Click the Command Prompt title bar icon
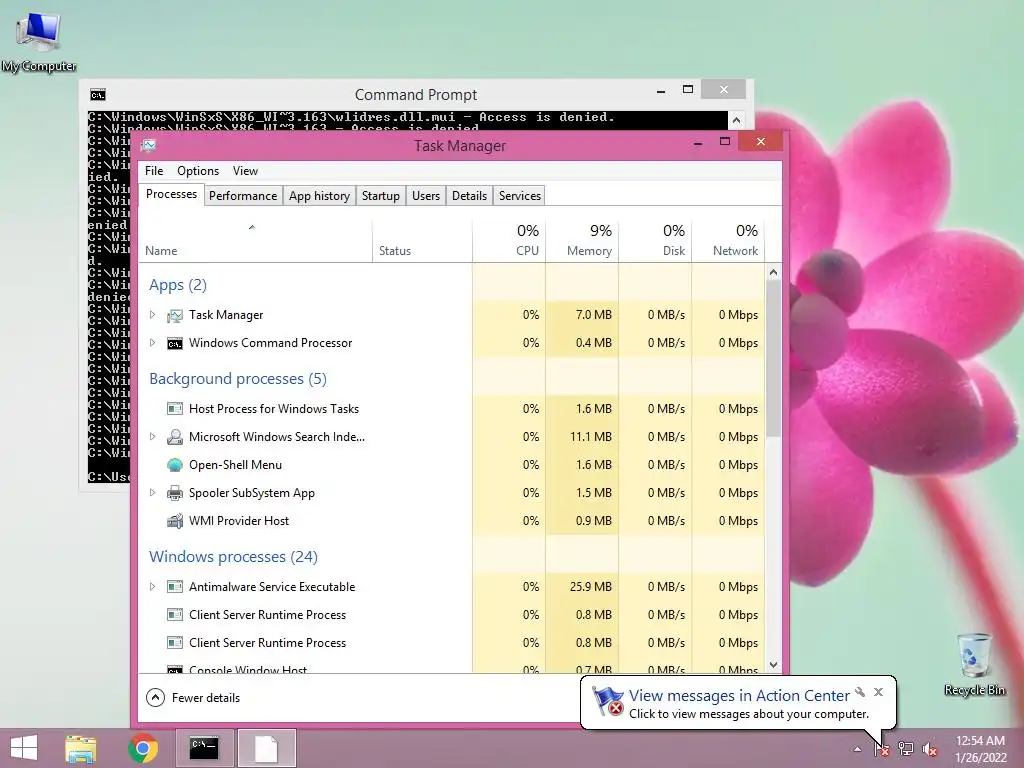The height and width of the screenshot is (768, 1024). (98, 95)
